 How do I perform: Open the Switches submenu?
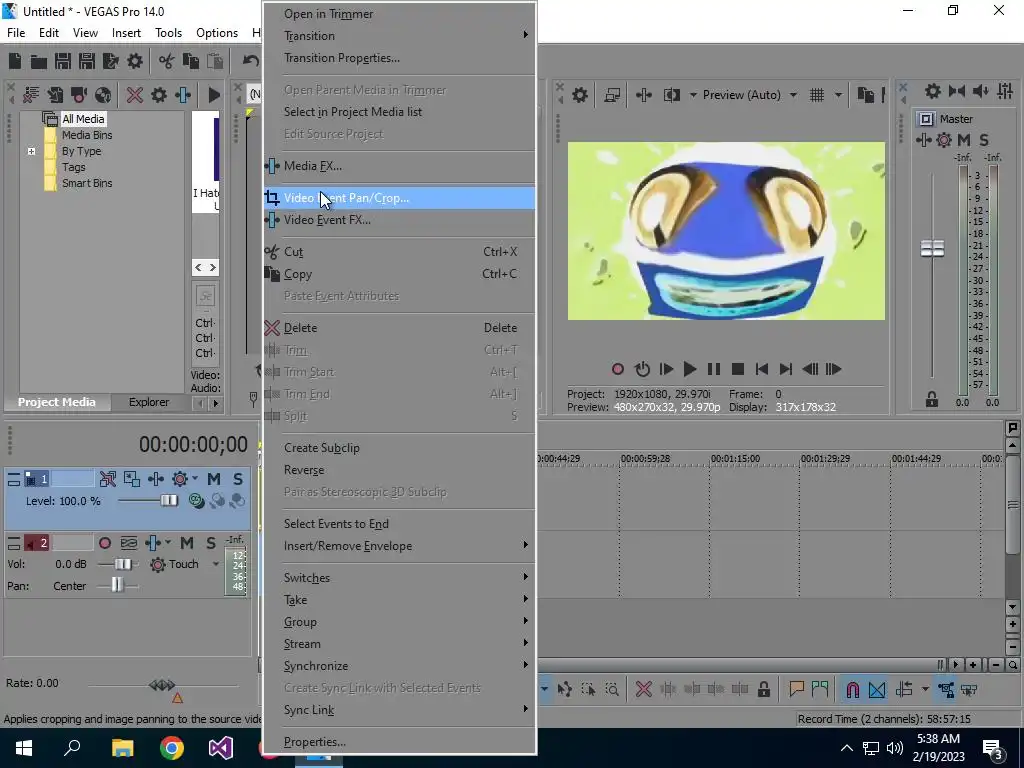coord(400,577)
